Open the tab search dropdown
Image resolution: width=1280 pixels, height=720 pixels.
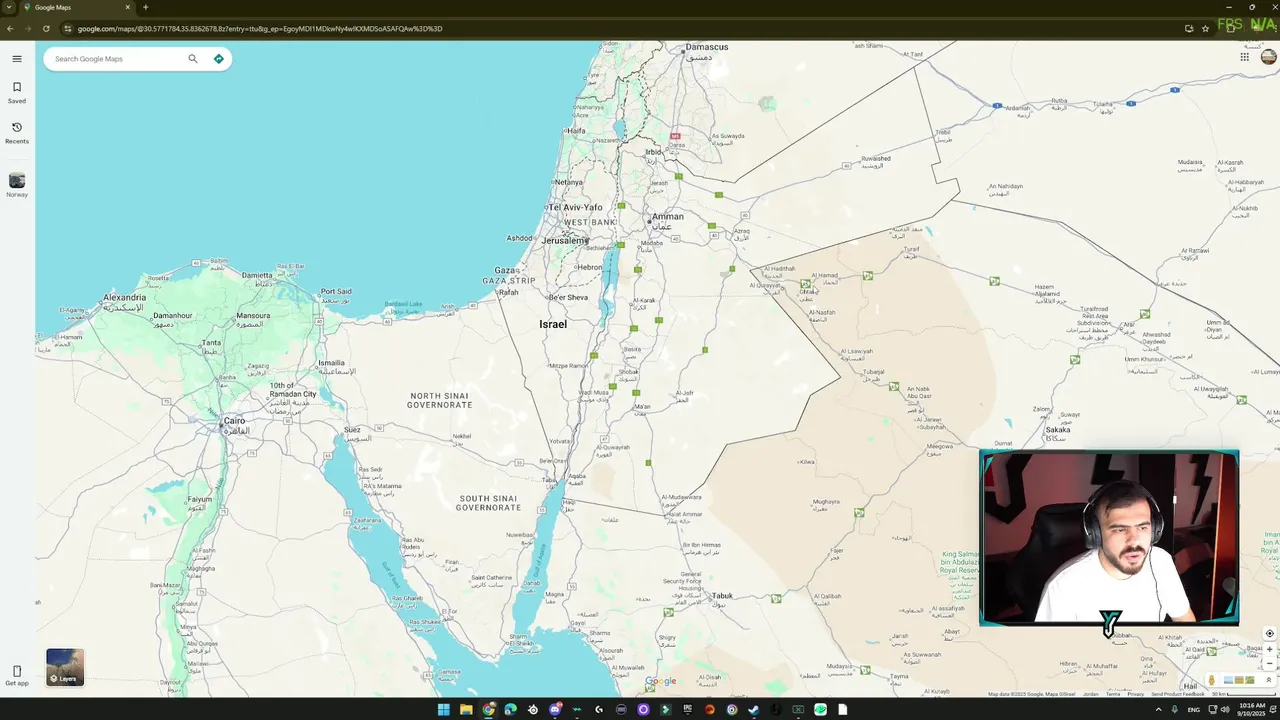tap(9, 7)
